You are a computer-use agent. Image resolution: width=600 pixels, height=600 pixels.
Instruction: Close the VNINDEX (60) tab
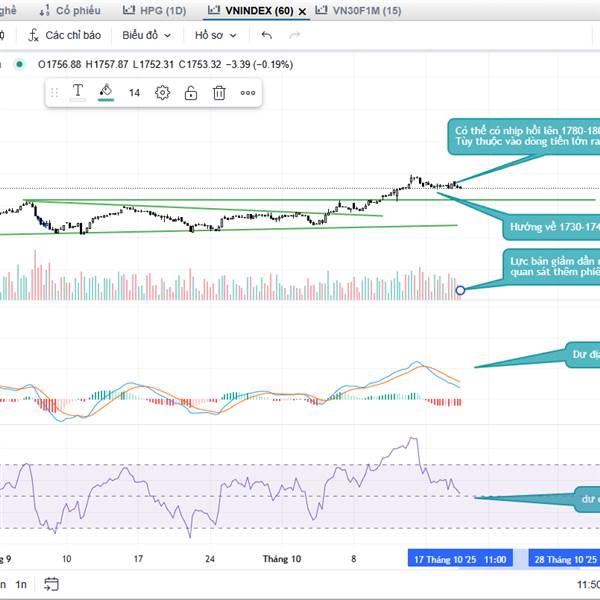(x=302, y=11)
